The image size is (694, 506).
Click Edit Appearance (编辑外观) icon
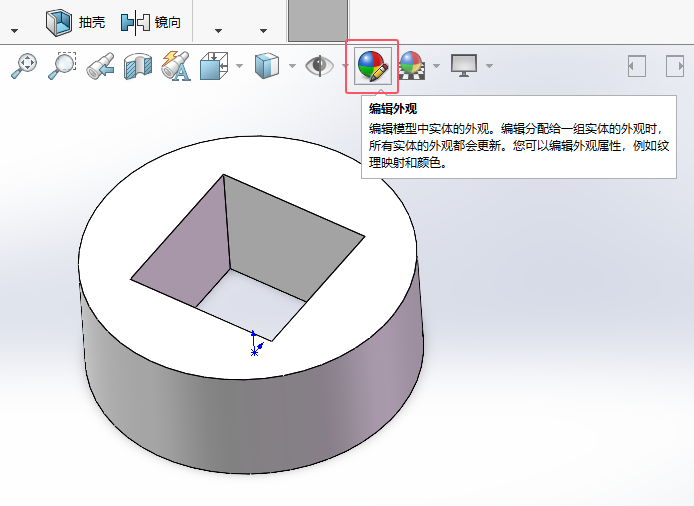[372, 66]
